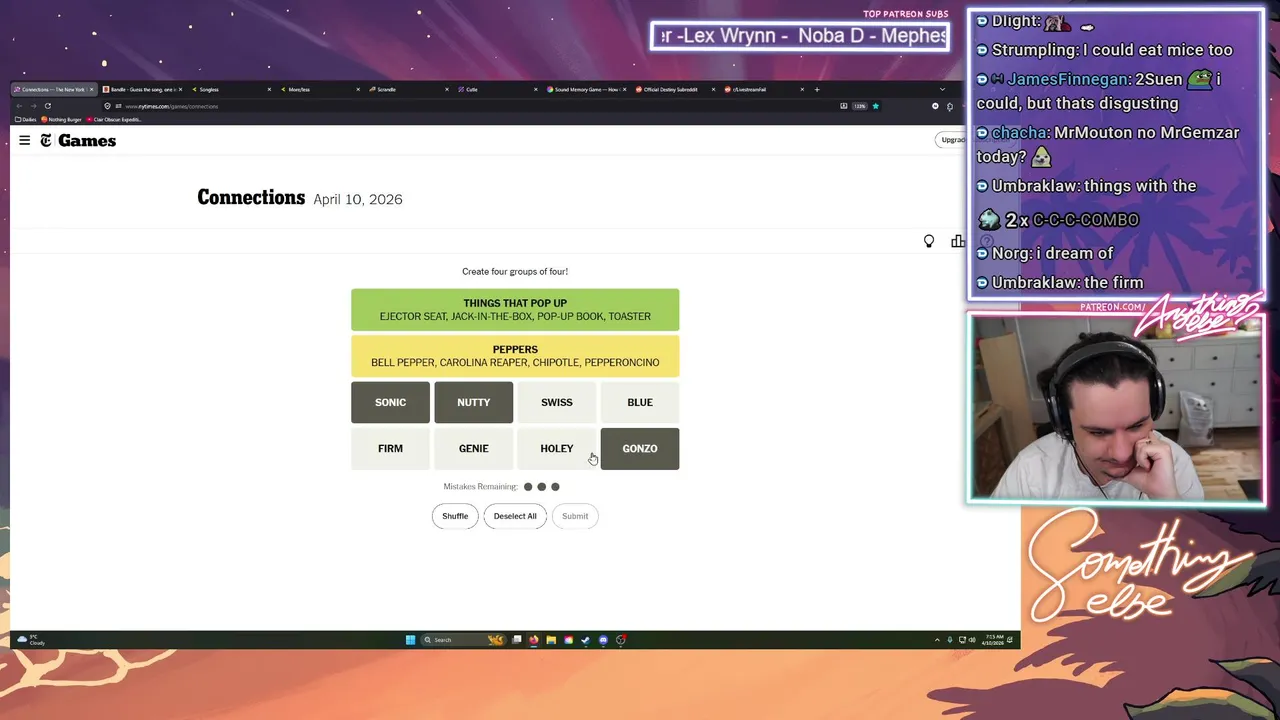
Task: Select the SONIC tile
Action: [390, 402]
